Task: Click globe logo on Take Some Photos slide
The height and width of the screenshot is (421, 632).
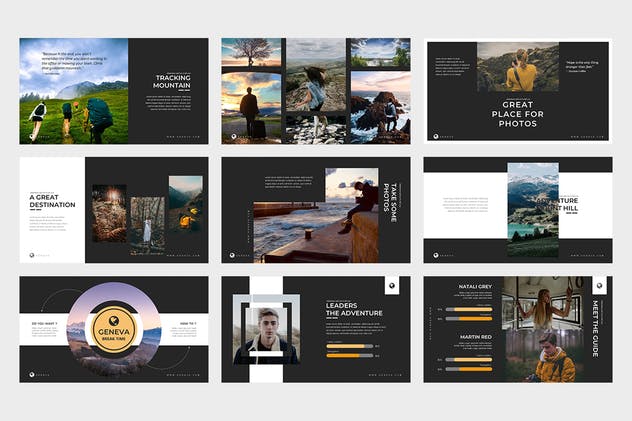Action: [x=232, y=255]
